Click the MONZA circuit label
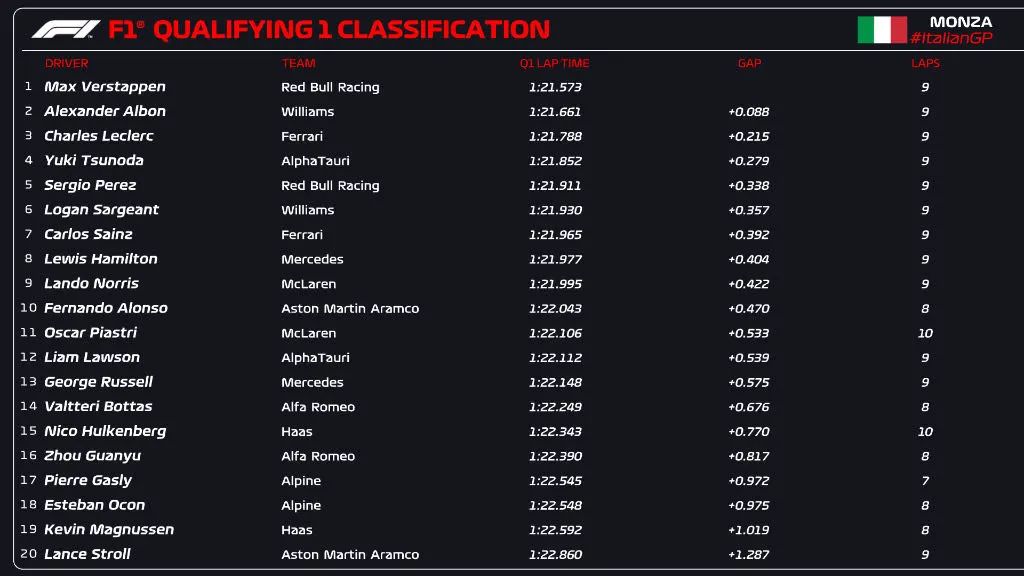 tap(961, 21)
